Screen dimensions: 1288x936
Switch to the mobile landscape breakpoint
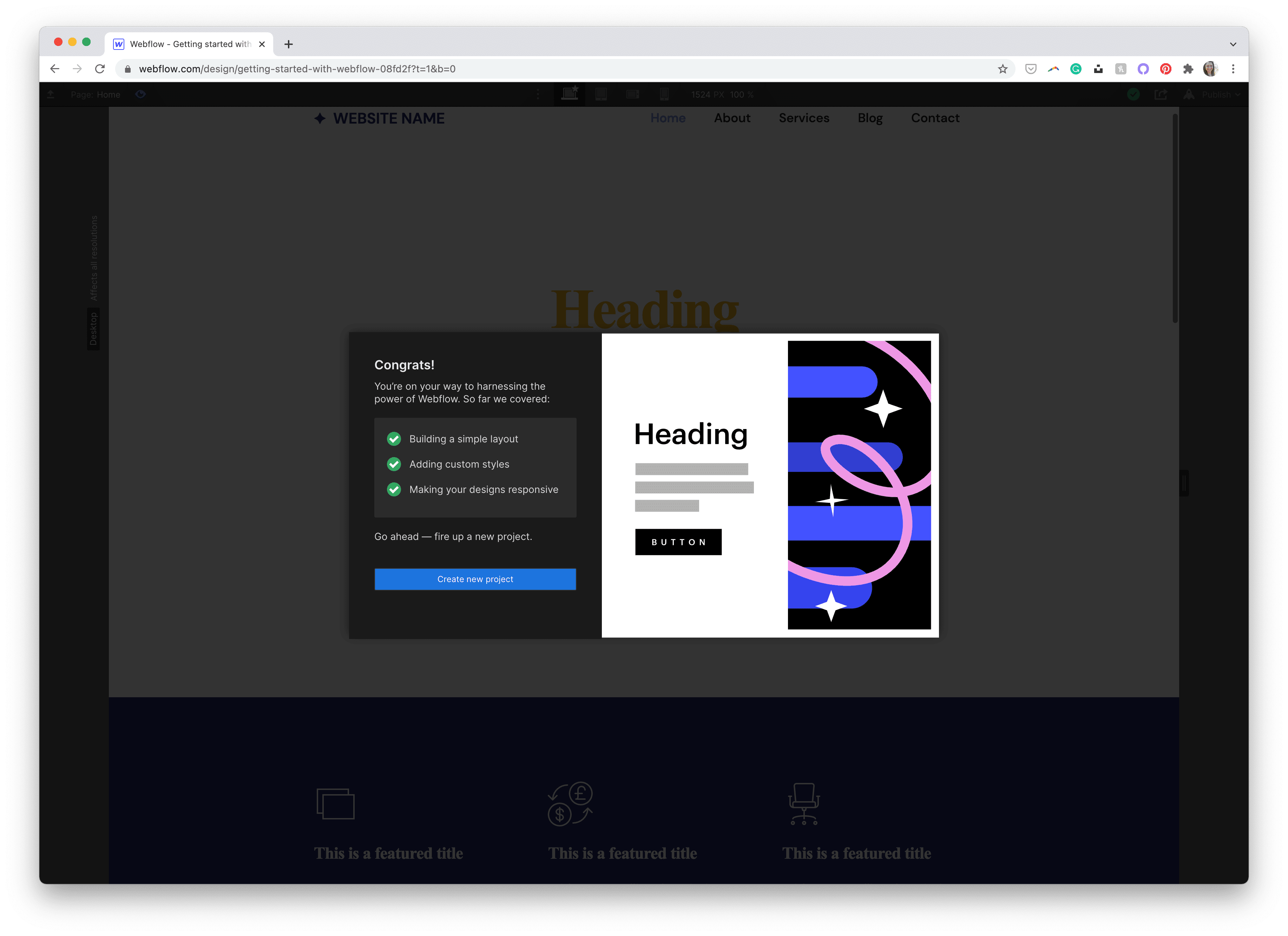coord(633,94)
